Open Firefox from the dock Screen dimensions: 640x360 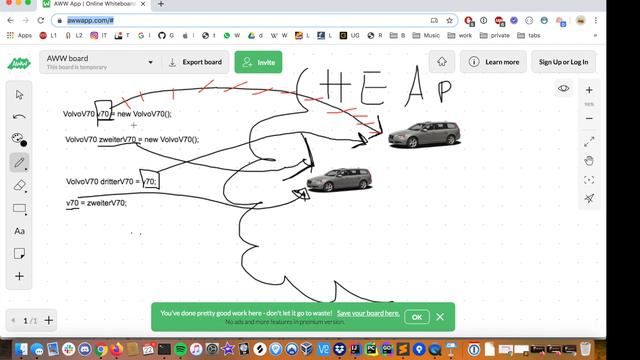(116, 349)
